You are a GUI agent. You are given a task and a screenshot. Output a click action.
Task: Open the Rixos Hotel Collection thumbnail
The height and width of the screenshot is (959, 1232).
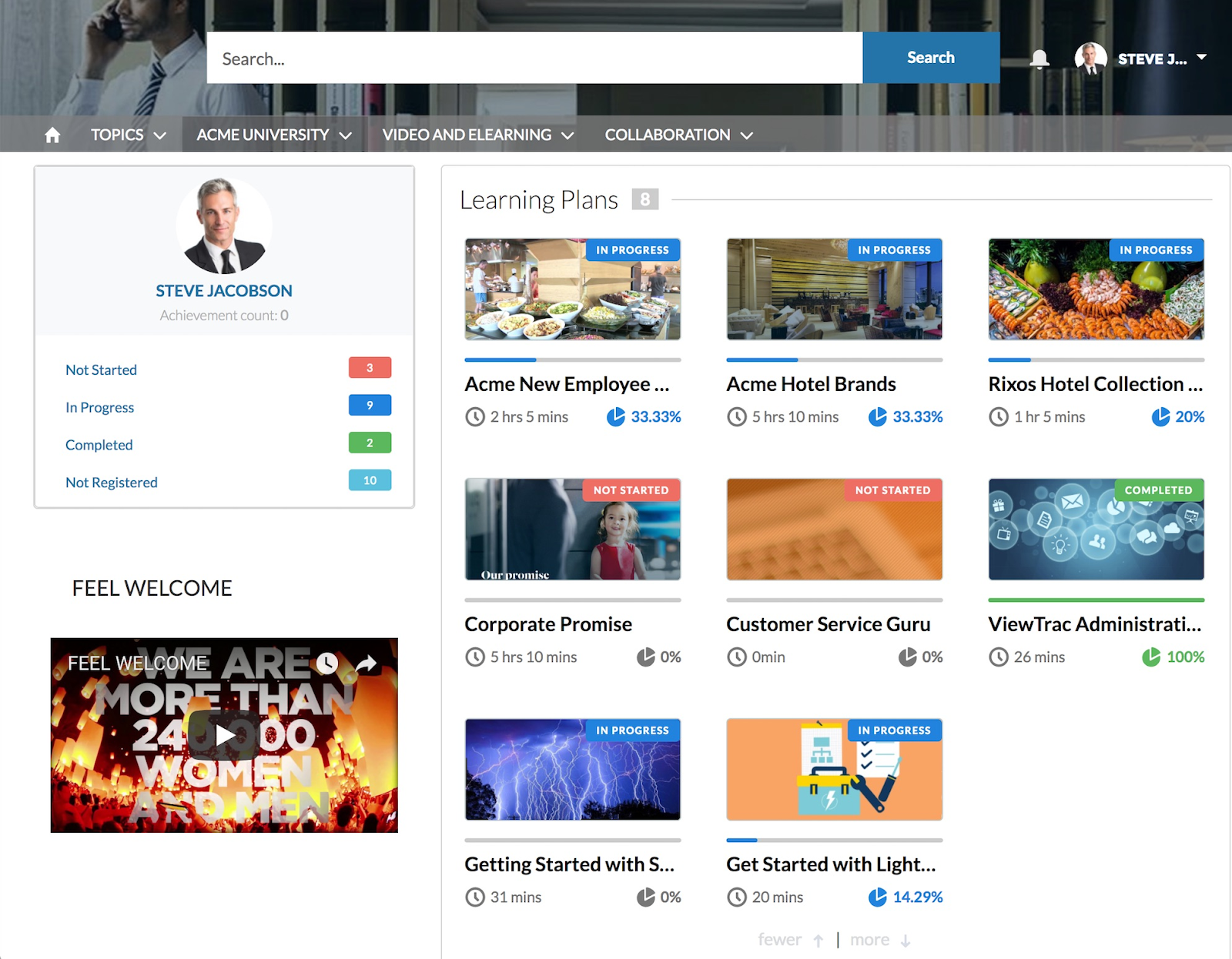click(1096, 289)
